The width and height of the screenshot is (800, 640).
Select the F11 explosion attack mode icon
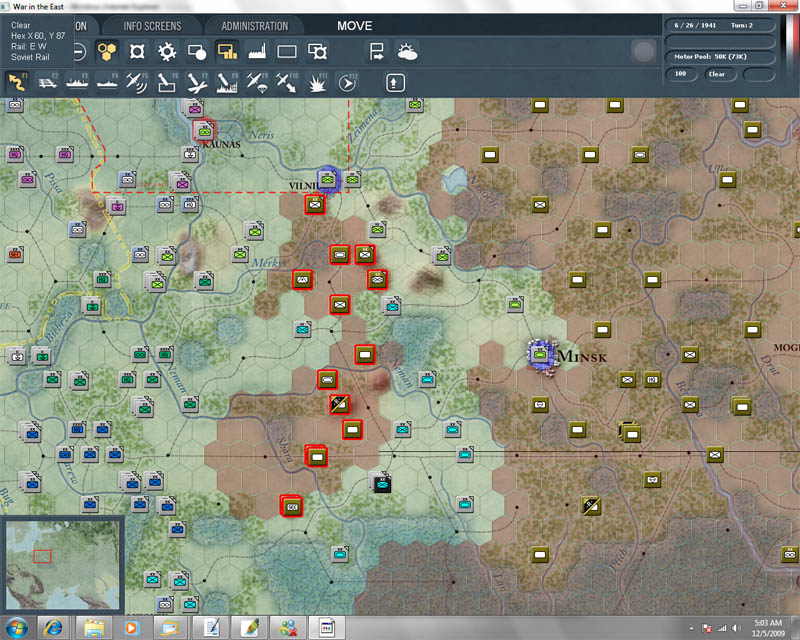317,82
